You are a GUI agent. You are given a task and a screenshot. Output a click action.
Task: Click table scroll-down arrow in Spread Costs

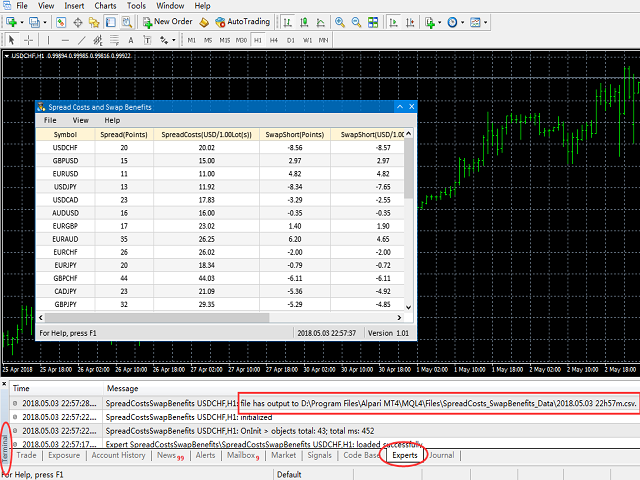click(409, 307)
